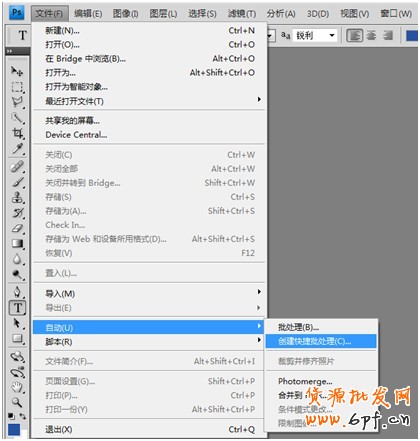Viewport: 420px width, 441px height.
Task: Toggle right text alignment button
Action: coord(388,35)
